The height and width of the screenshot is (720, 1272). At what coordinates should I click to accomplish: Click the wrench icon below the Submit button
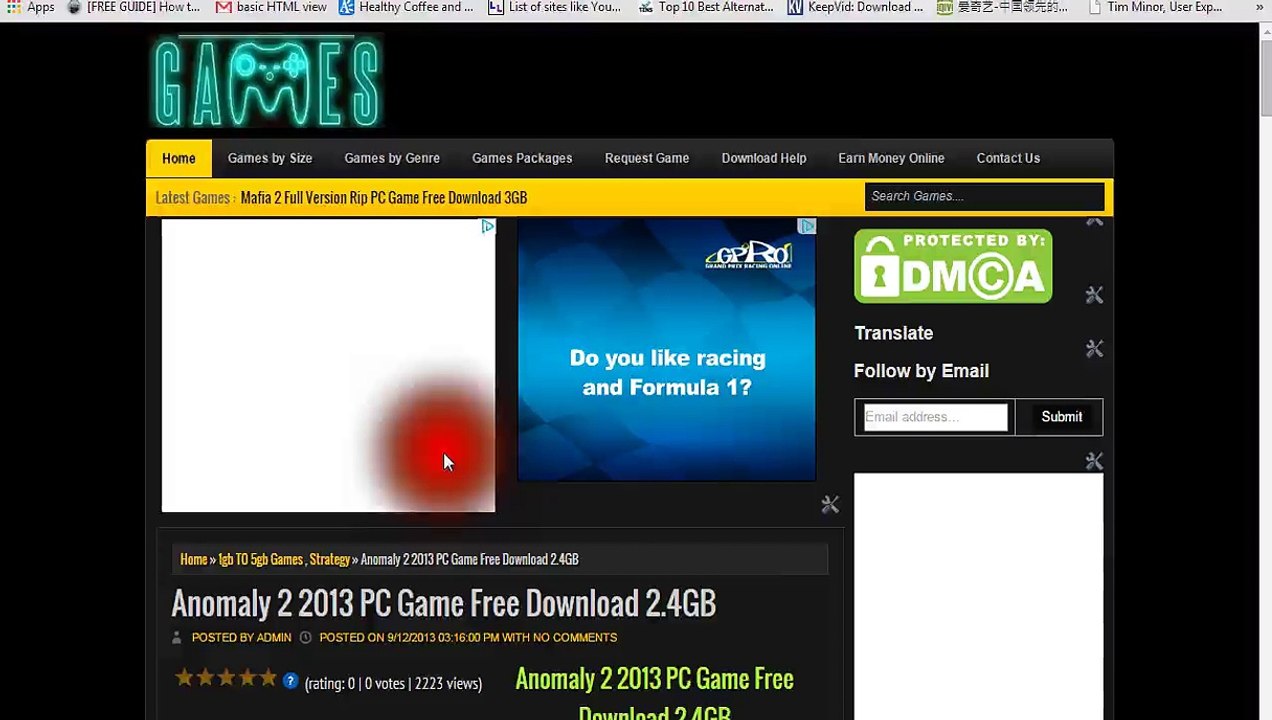pos(1094,461)
